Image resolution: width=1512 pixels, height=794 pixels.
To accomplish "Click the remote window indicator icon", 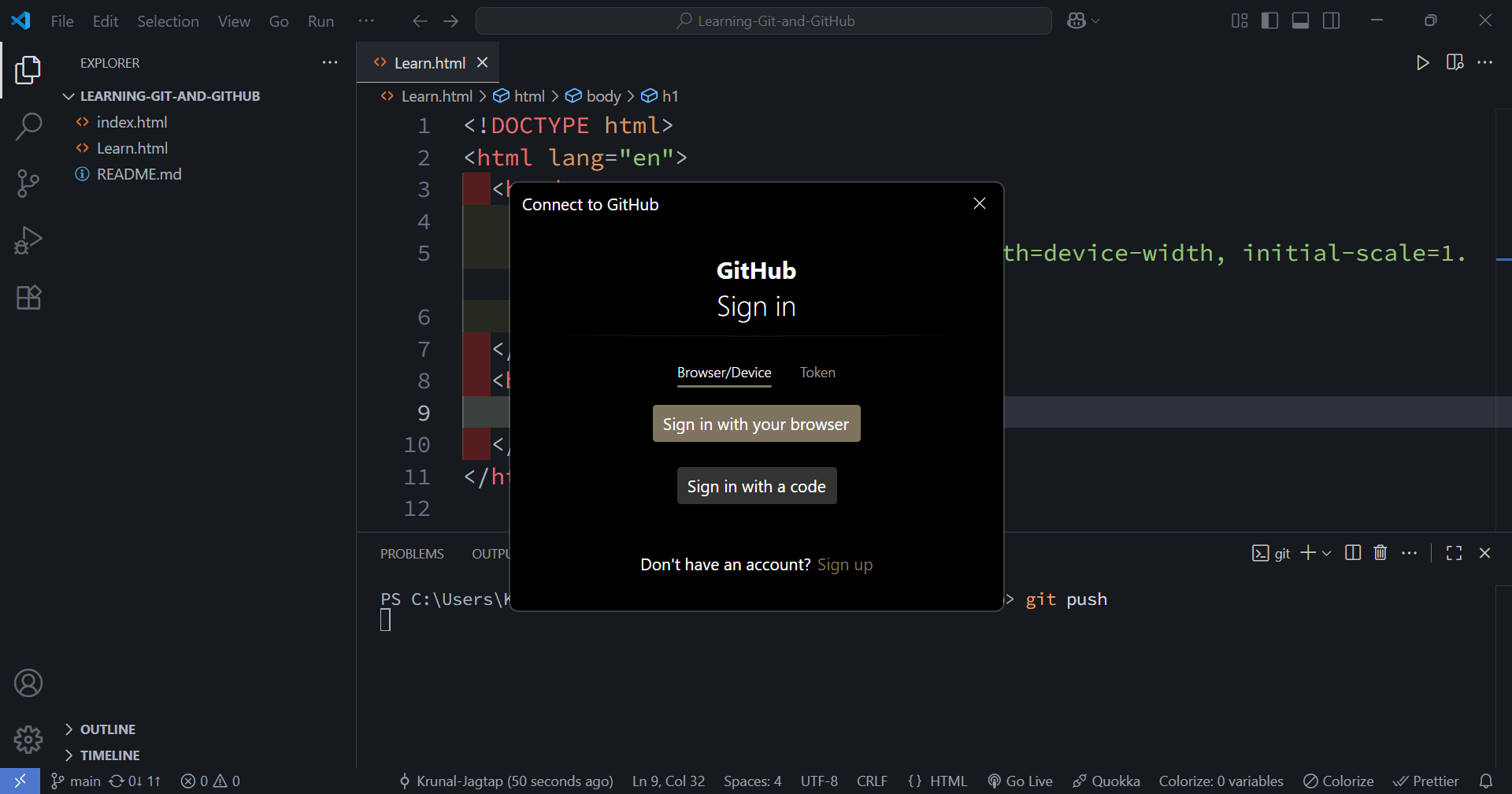I will pyautogui.click(x=20, y=781).
